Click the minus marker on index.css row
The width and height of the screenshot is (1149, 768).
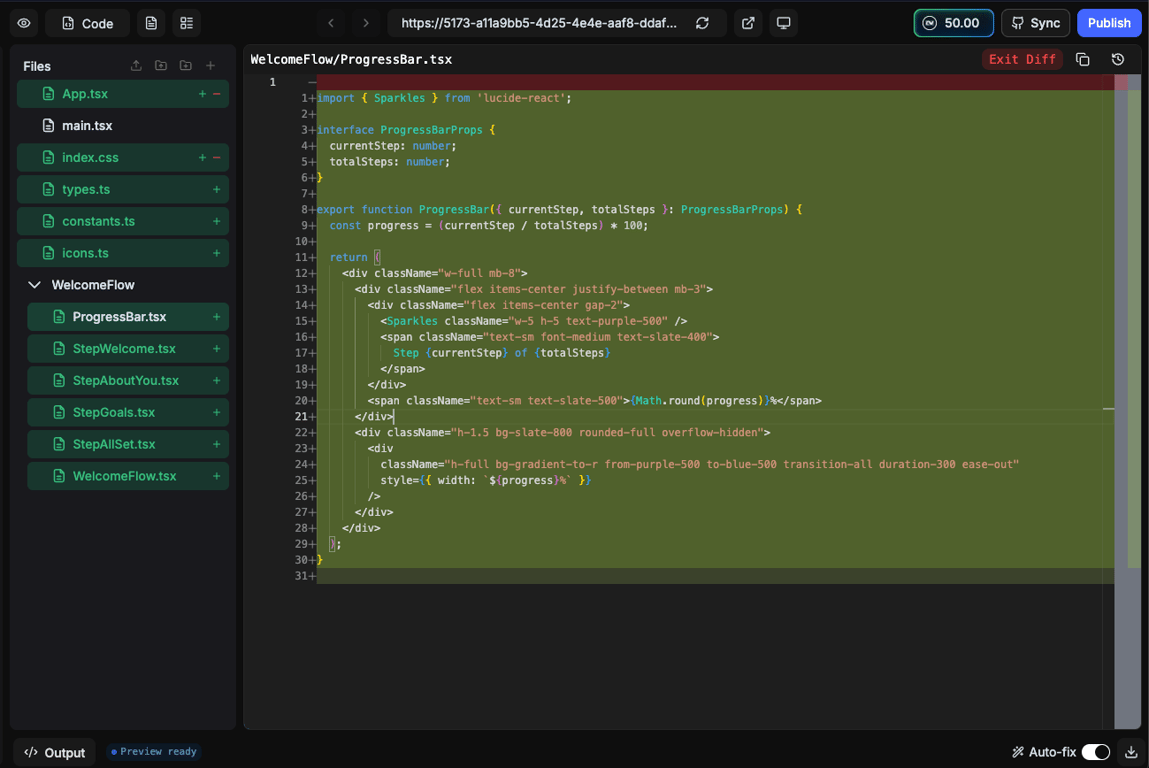(217, 158)
